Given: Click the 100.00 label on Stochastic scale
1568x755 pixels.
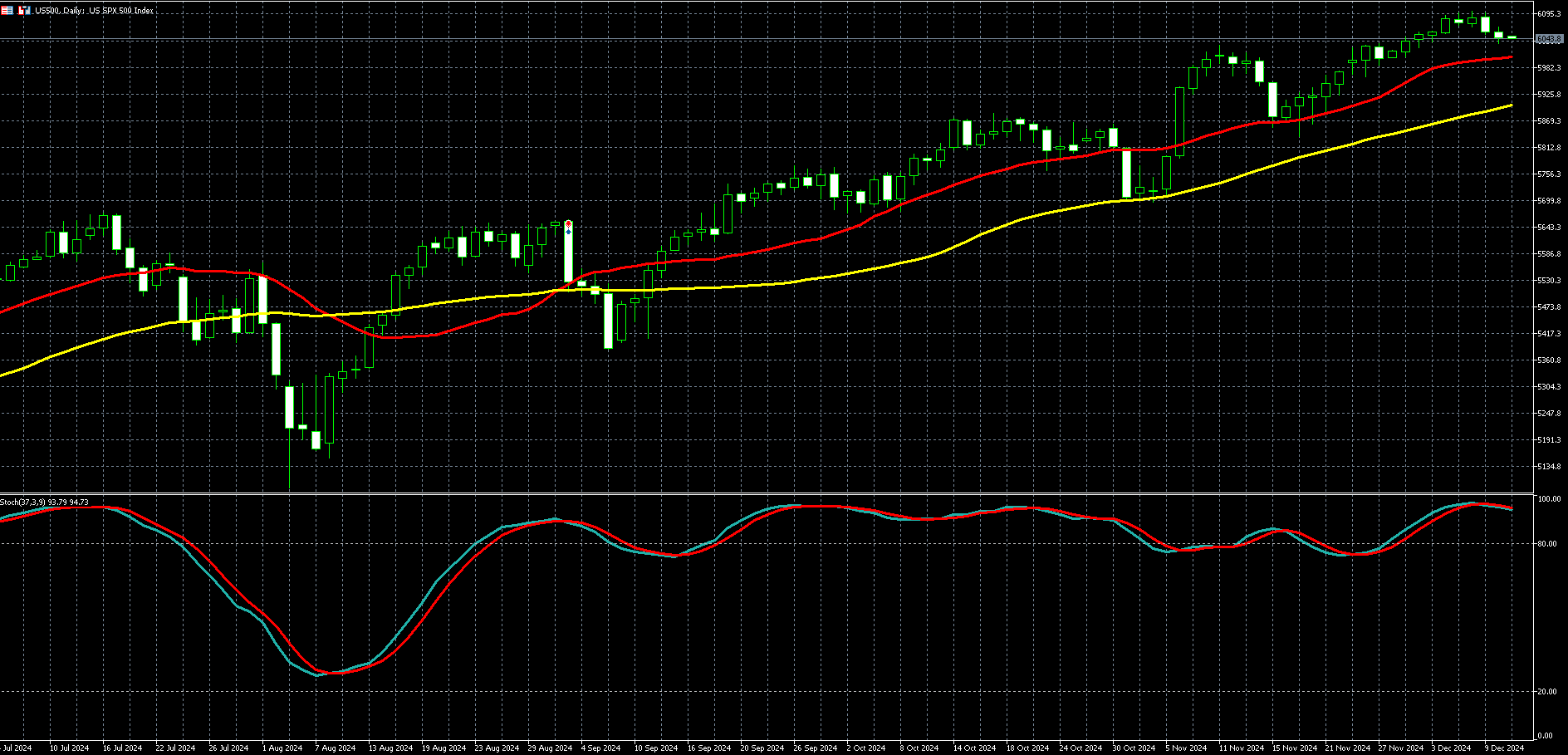Looking at the screenshot, I should point(1549,499).
